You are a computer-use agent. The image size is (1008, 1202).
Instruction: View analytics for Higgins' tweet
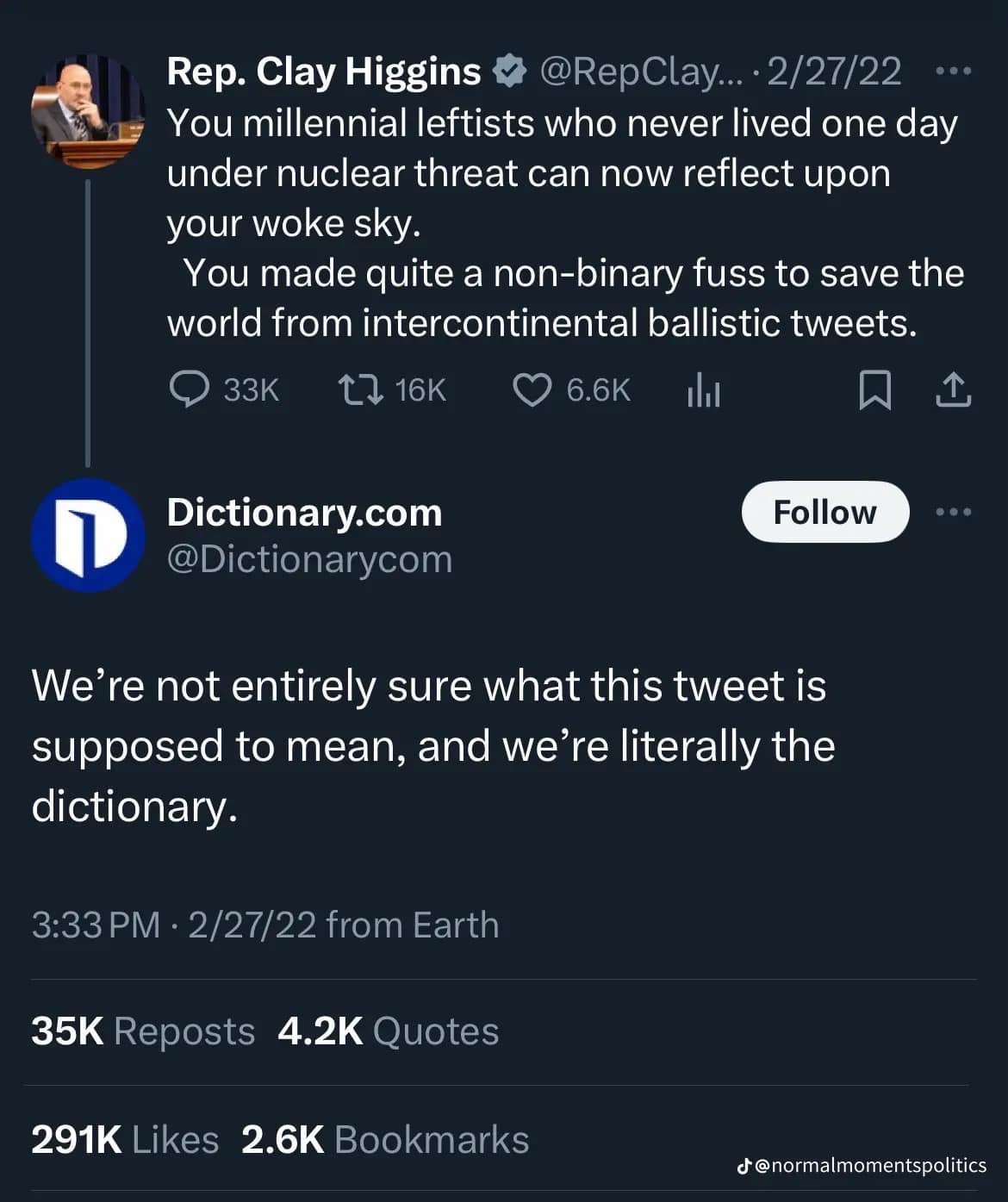tap(703, 391)
